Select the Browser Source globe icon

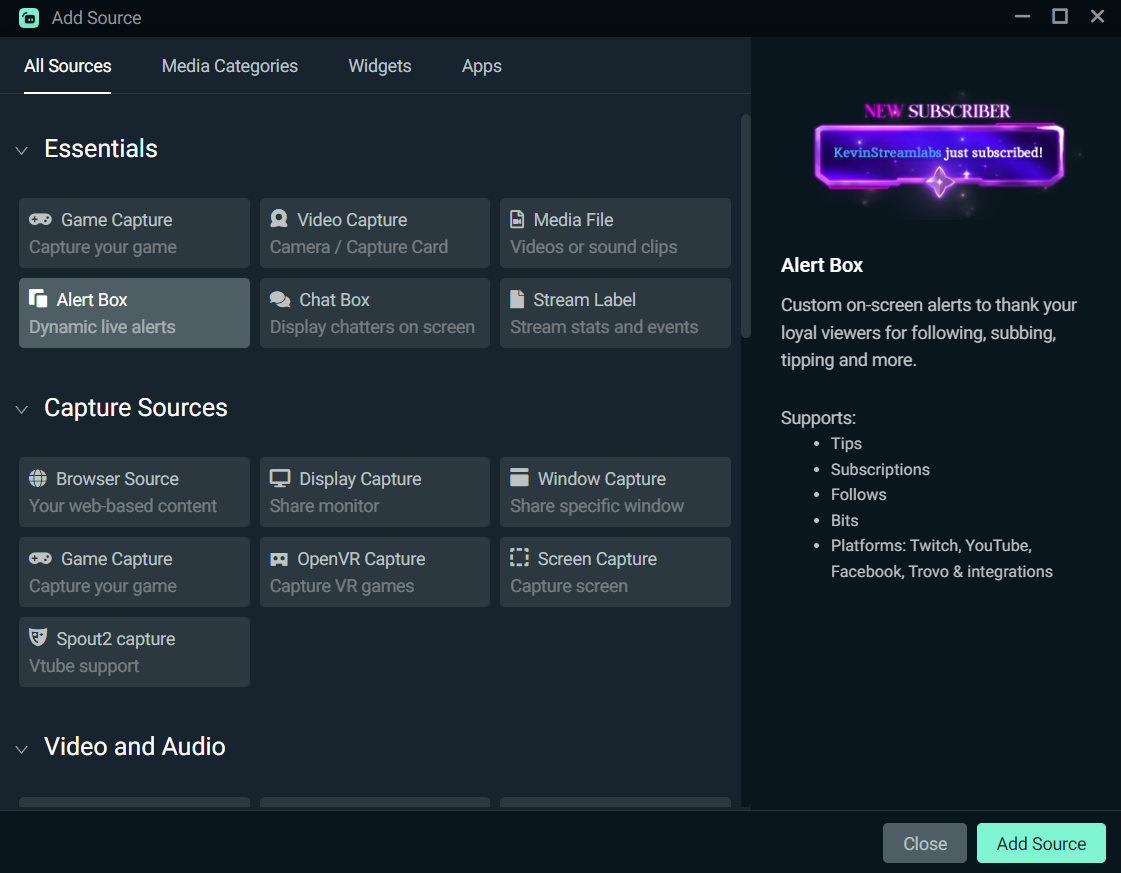coord(38,478)
